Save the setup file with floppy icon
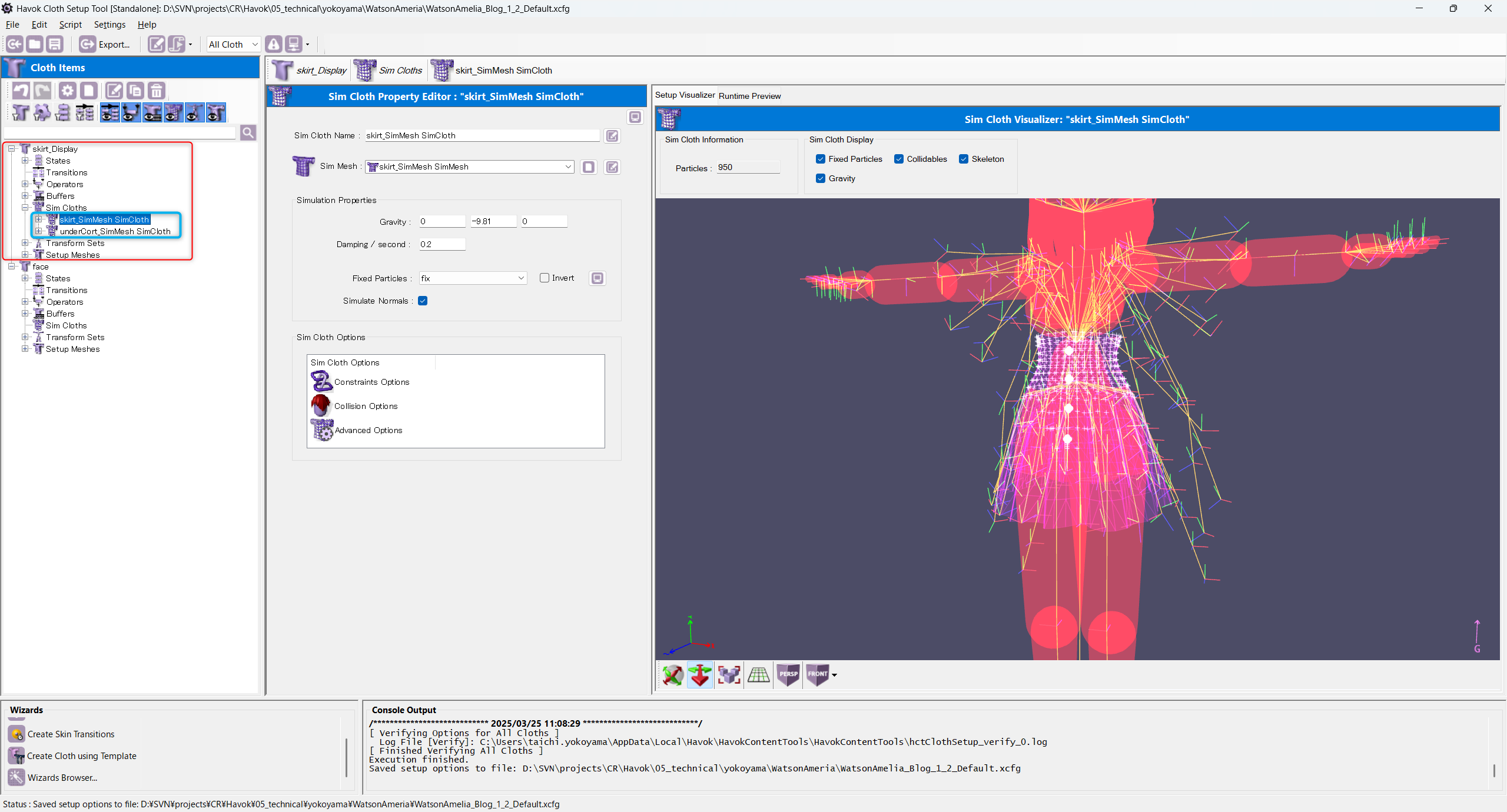The image size is (1507, 812). (x=55, y=44)
